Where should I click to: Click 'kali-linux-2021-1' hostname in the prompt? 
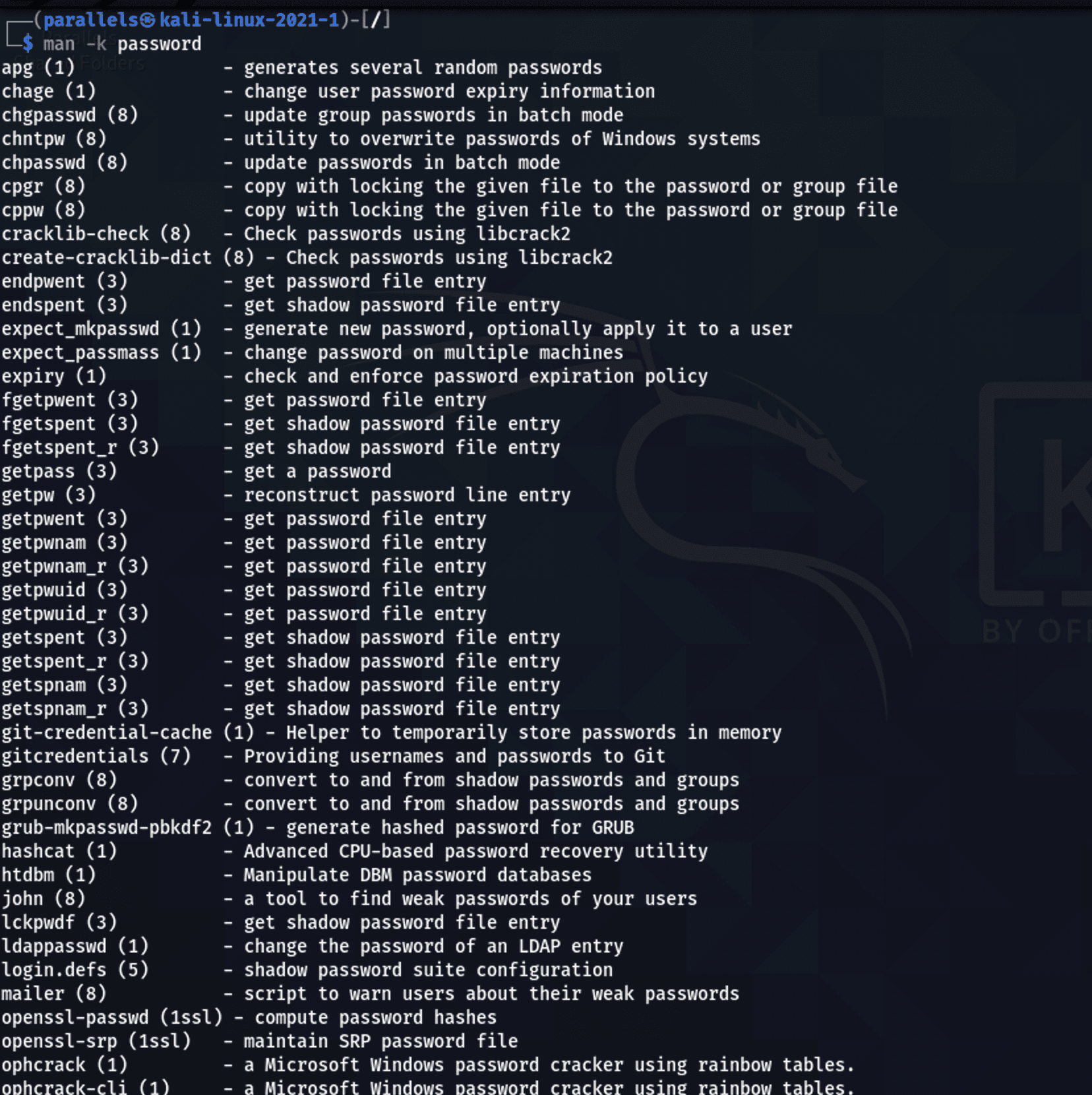coord(249,20)
